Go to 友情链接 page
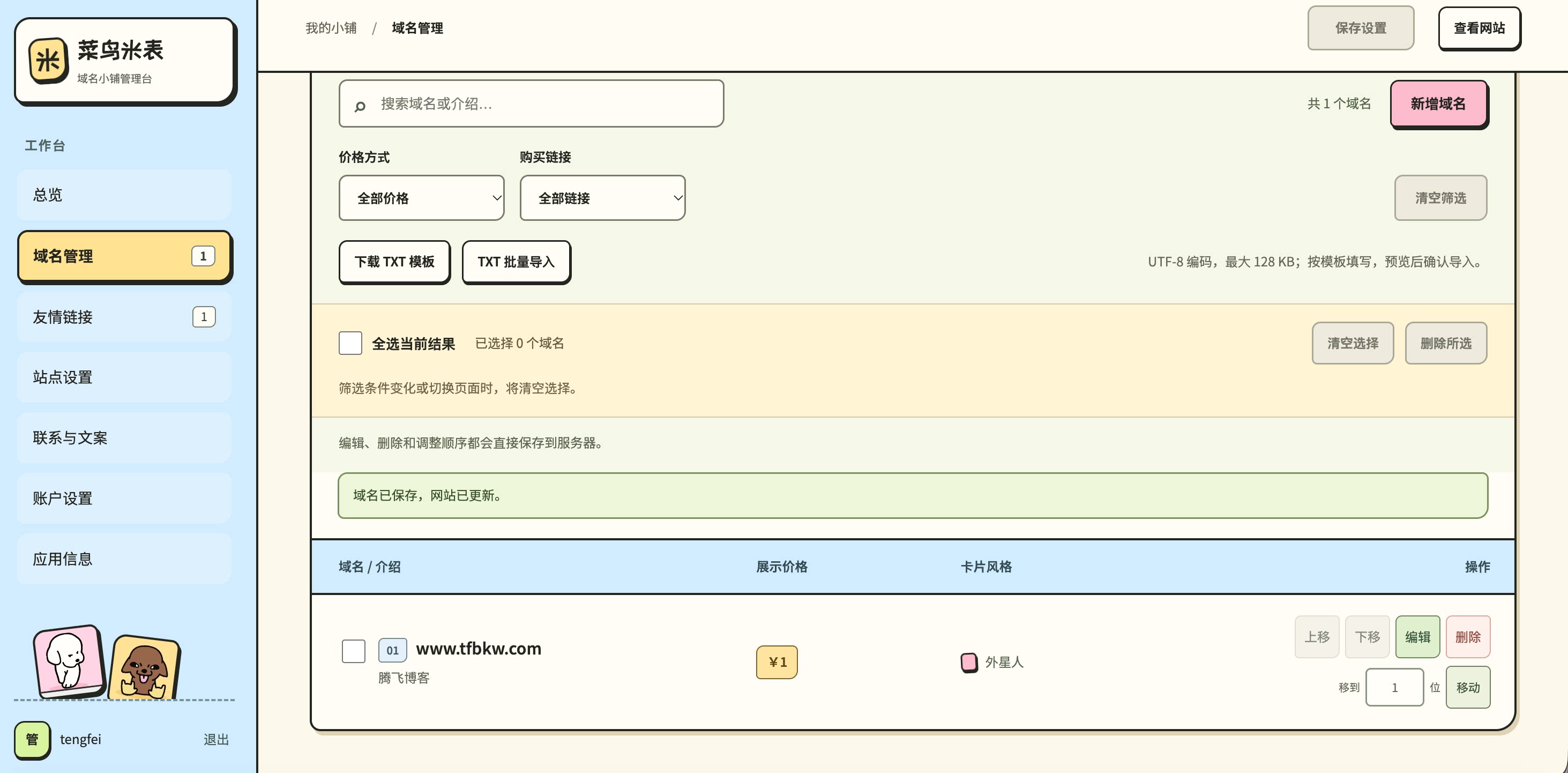 124,316
